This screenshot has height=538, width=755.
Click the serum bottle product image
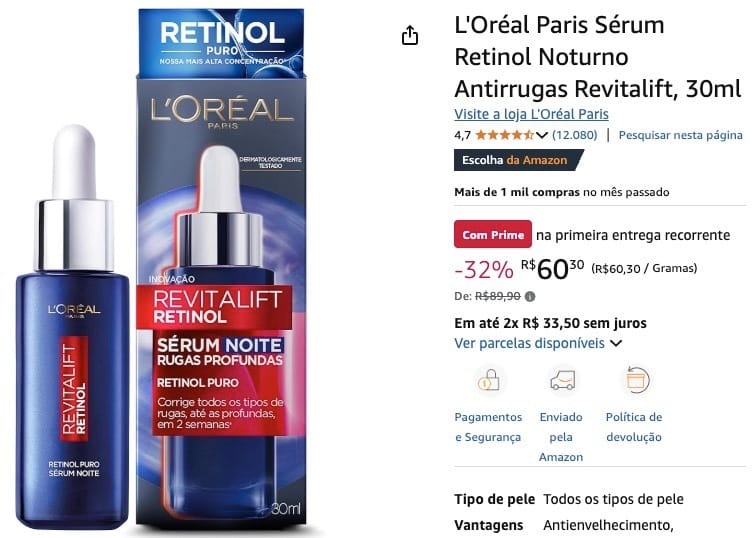click(x=73, y=327)
